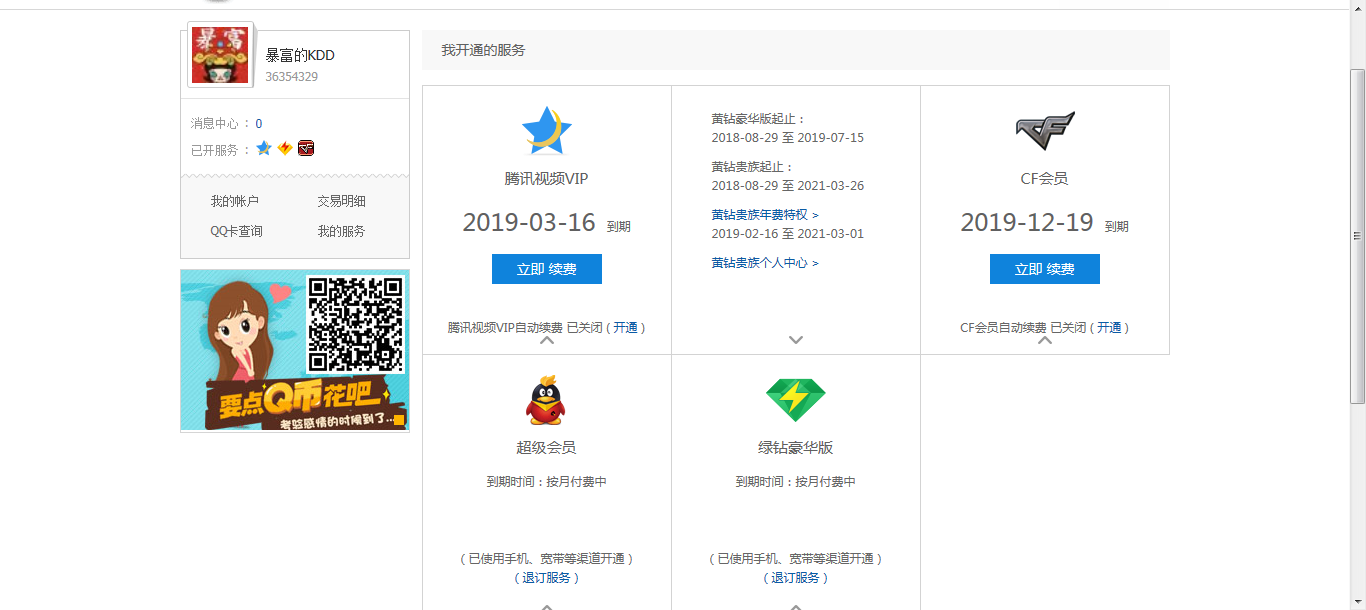Expand the 黄钻 card with the down chevron
The width and height of the screenshot is (1366, 610).
pyautogui.click(x=796, y=340)
